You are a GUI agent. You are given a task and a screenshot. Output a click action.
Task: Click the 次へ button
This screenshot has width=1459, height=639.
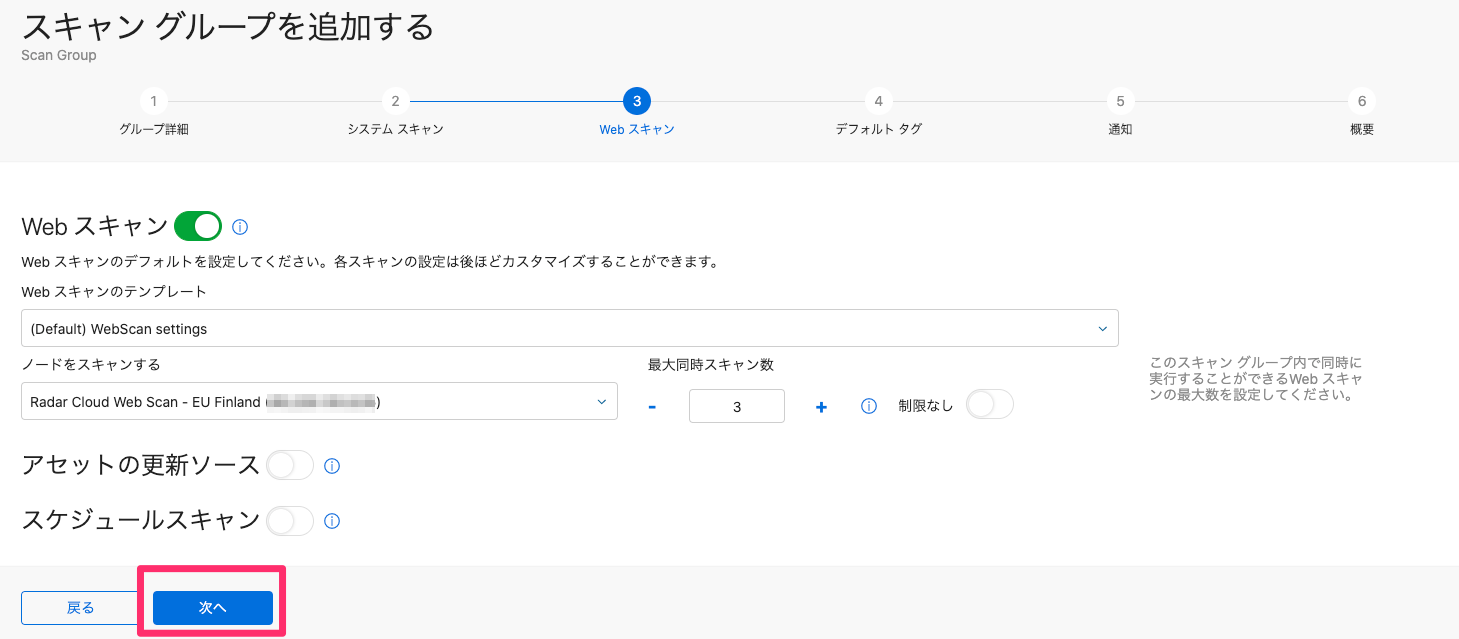click(213, 608)
